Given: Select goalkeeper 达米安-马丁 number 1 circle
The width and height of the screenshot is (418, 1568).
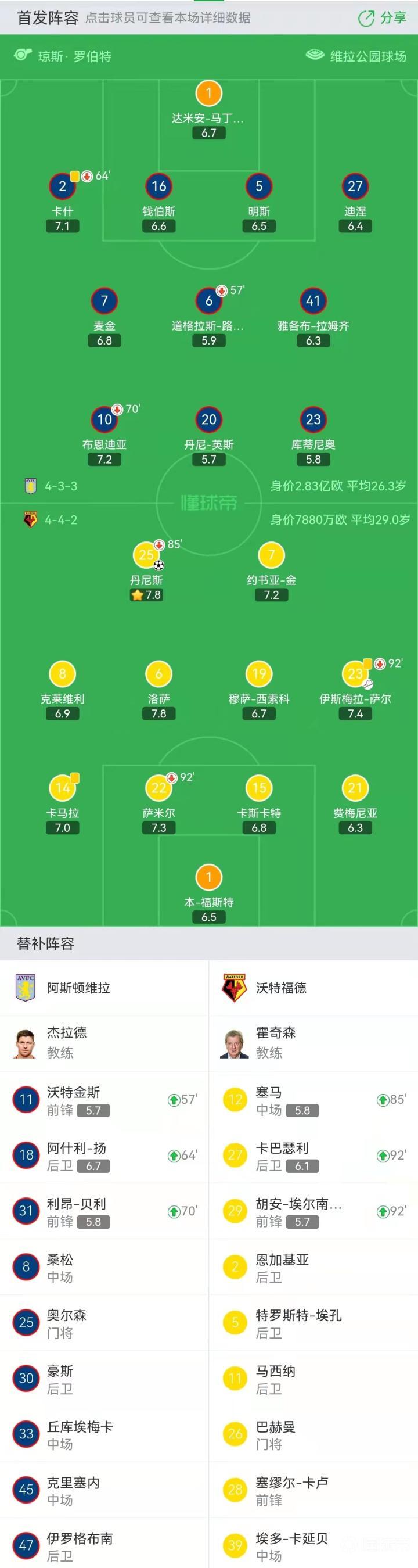Looking at the screenshot, I should point(208,93).
